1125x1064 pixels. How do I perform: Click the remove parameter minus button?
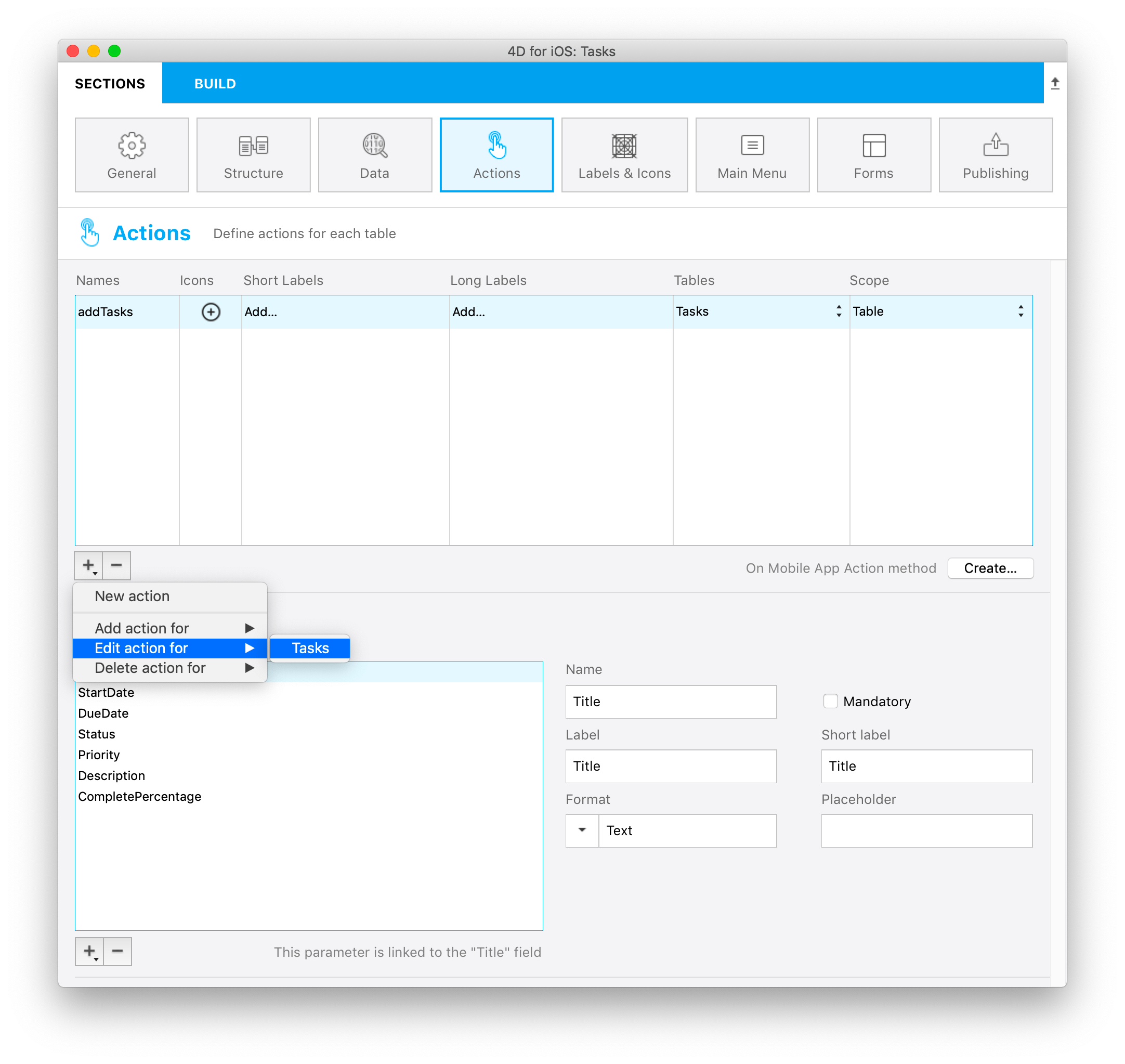point(117,951)
